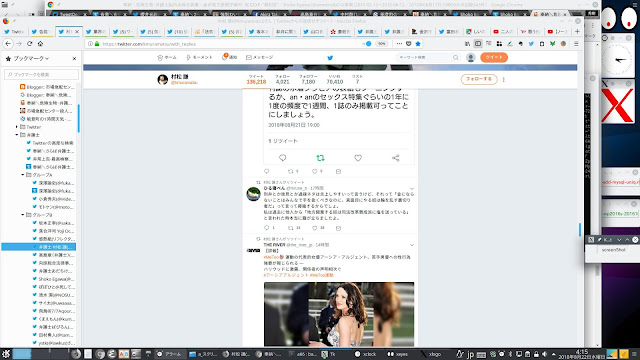Click the Twitter keyword search box

point(427,58)
